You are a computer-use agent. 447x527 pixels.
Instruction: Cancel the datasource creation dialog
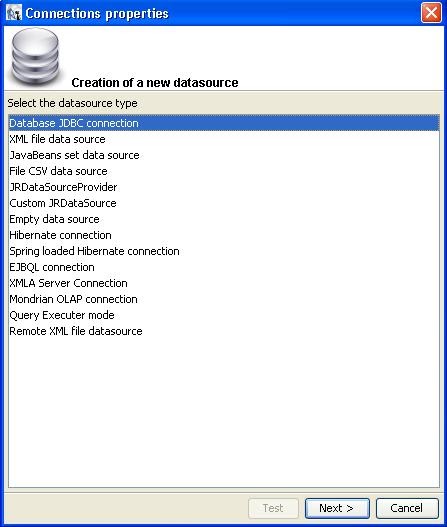(407, 508)
